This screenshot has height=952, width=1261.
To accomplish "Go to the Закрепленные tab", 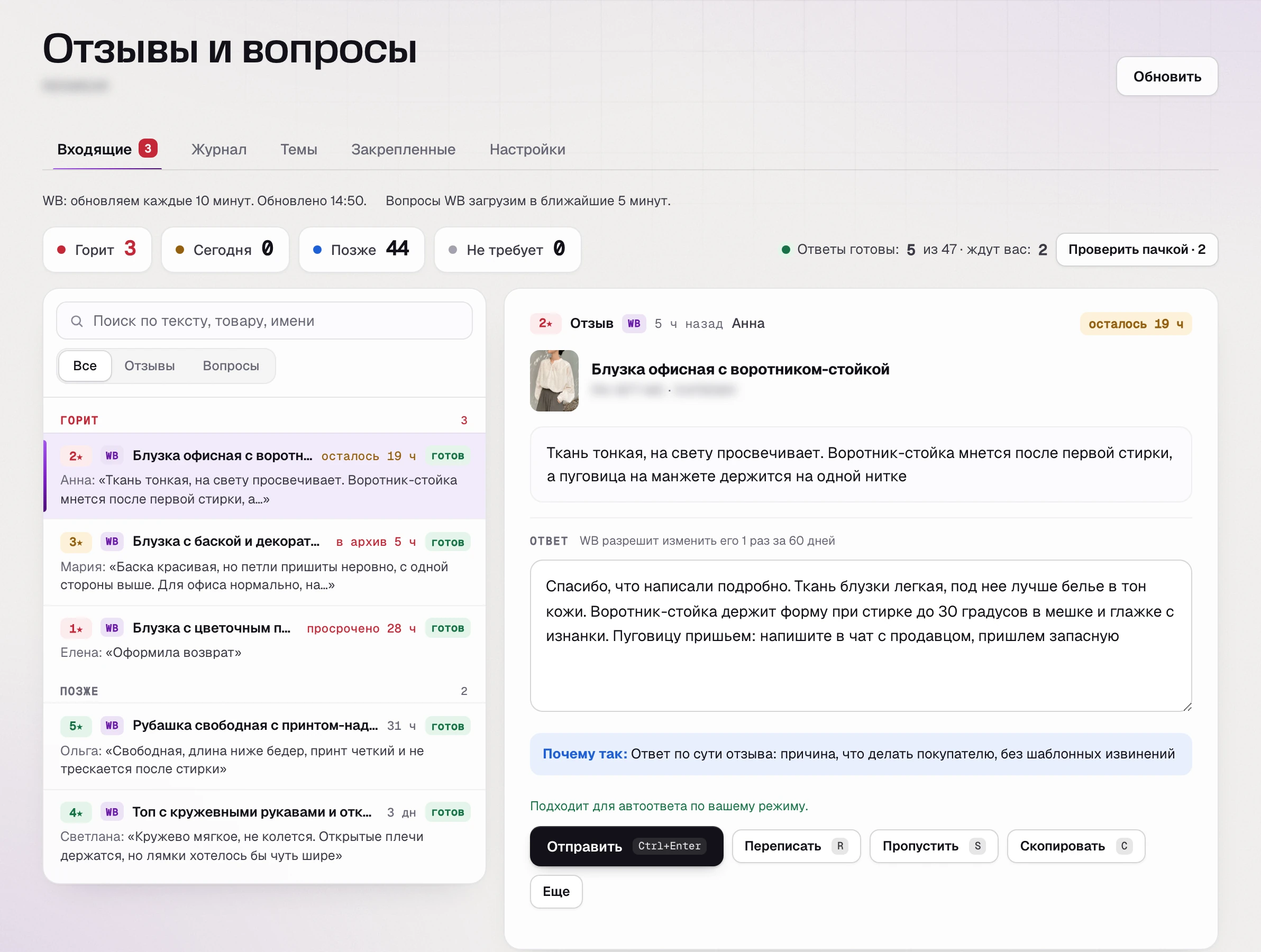I will 403,149.
